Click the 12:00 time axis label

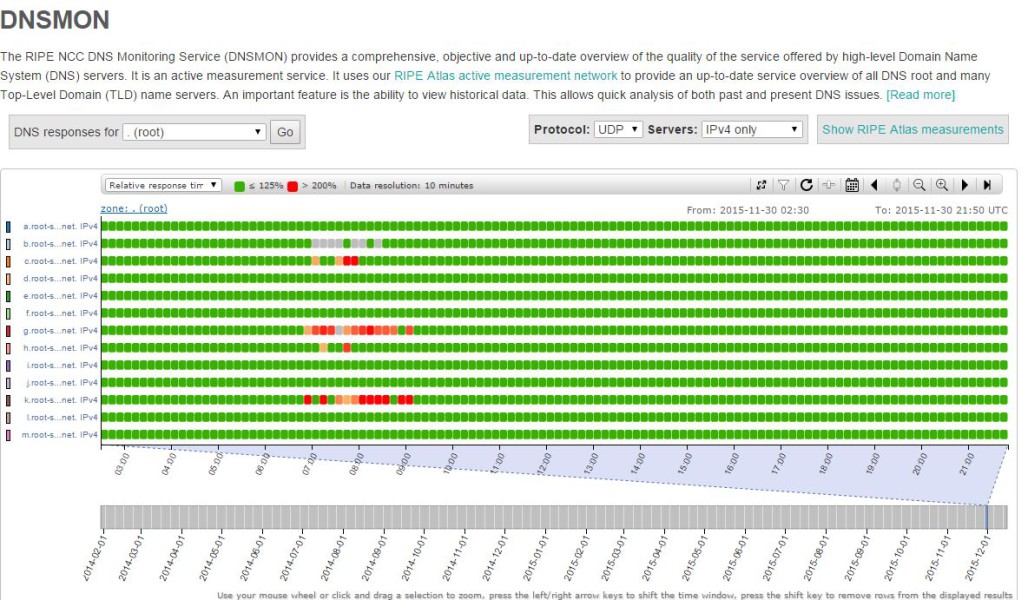(x=544, y=464)
